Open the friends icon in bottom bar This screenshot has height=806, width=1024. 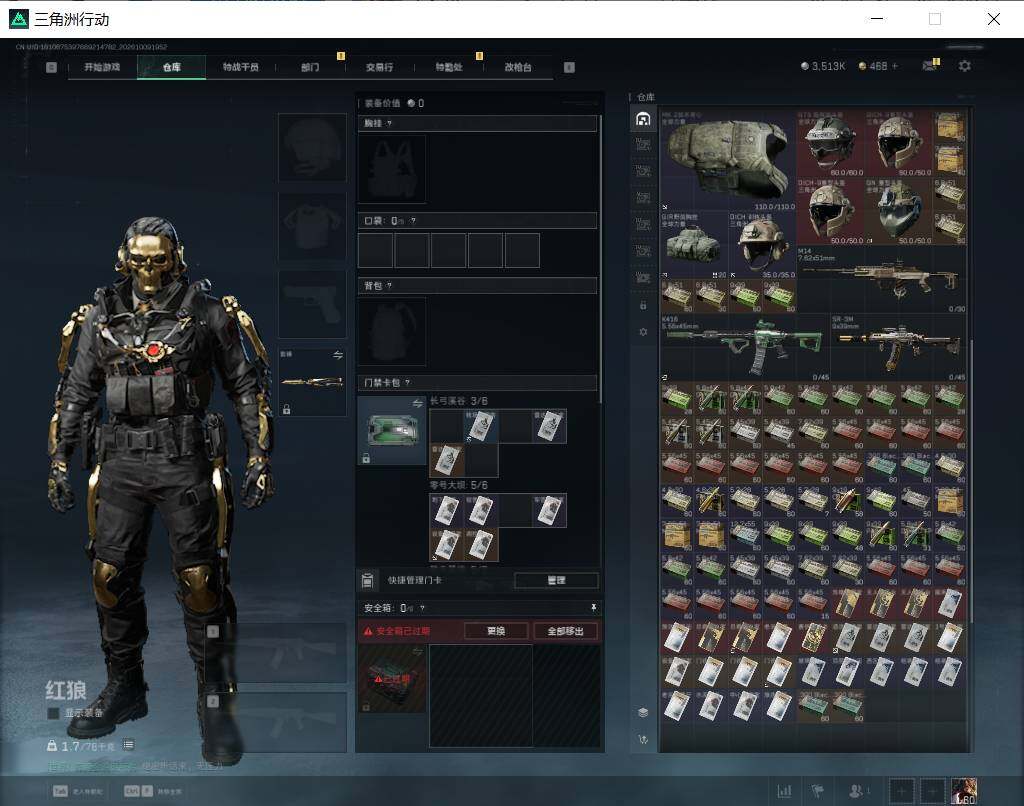(x=857, y=791)
